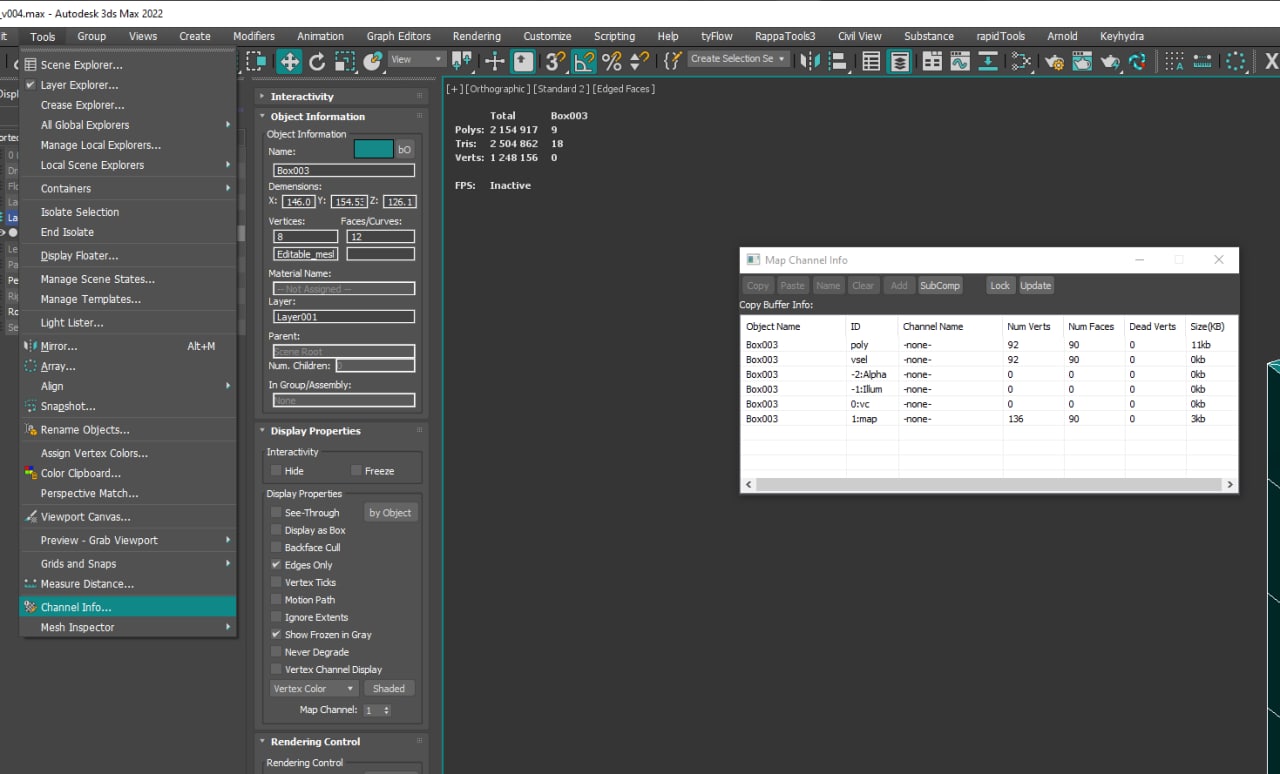Click the Mirror icon in the toolbar
The image size is (1280, 774).
coord(811,61)
